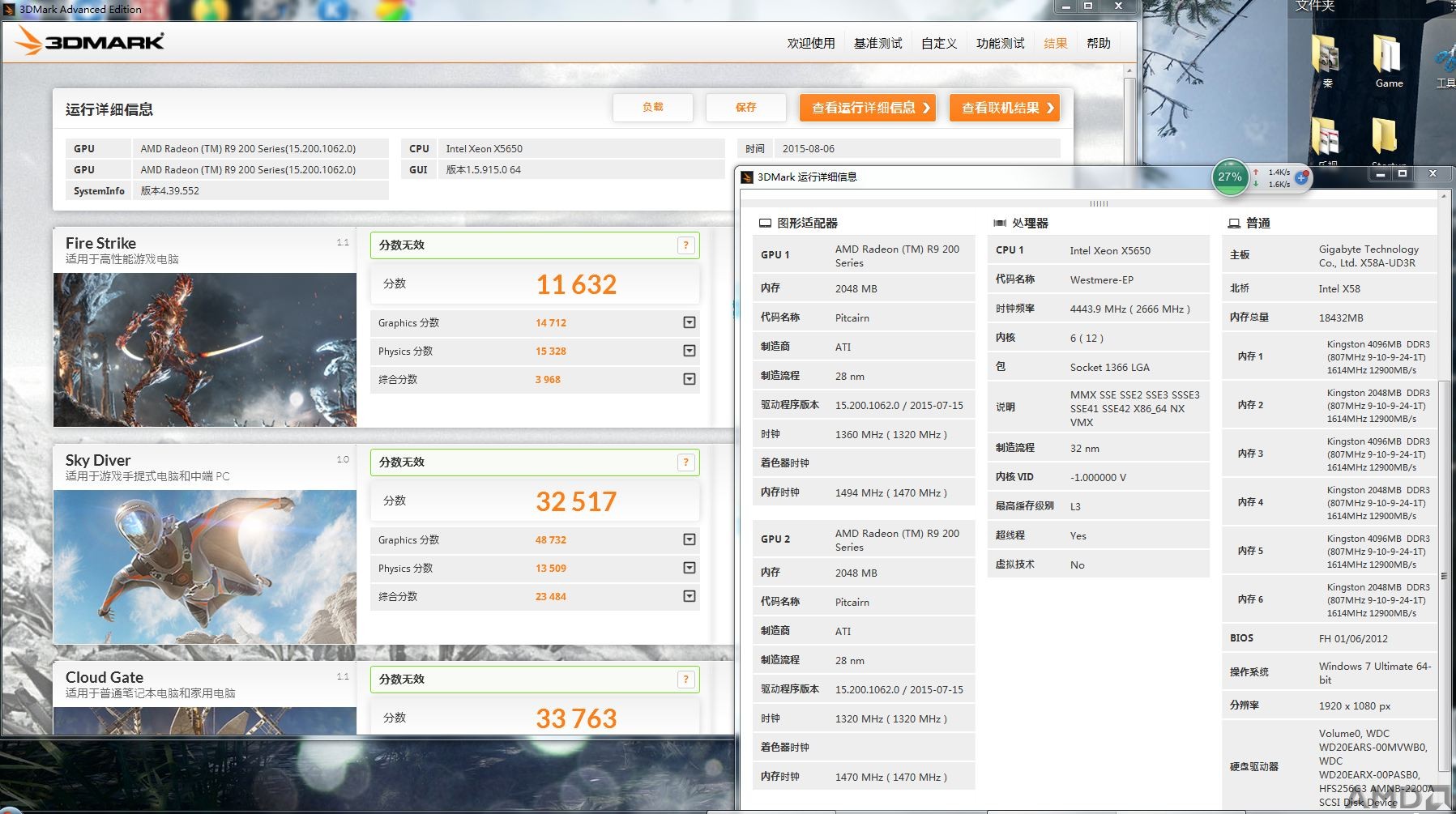The image size is (1456, 814).
Task: Click the 图形适配器 monitor icon
Action: [x=765, y=223]
